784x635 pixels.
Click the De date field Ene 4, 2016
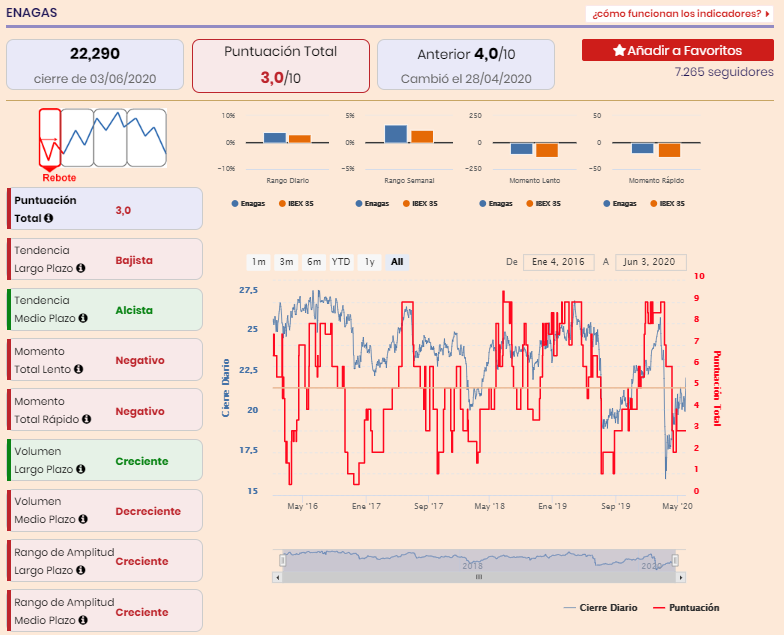558,262
